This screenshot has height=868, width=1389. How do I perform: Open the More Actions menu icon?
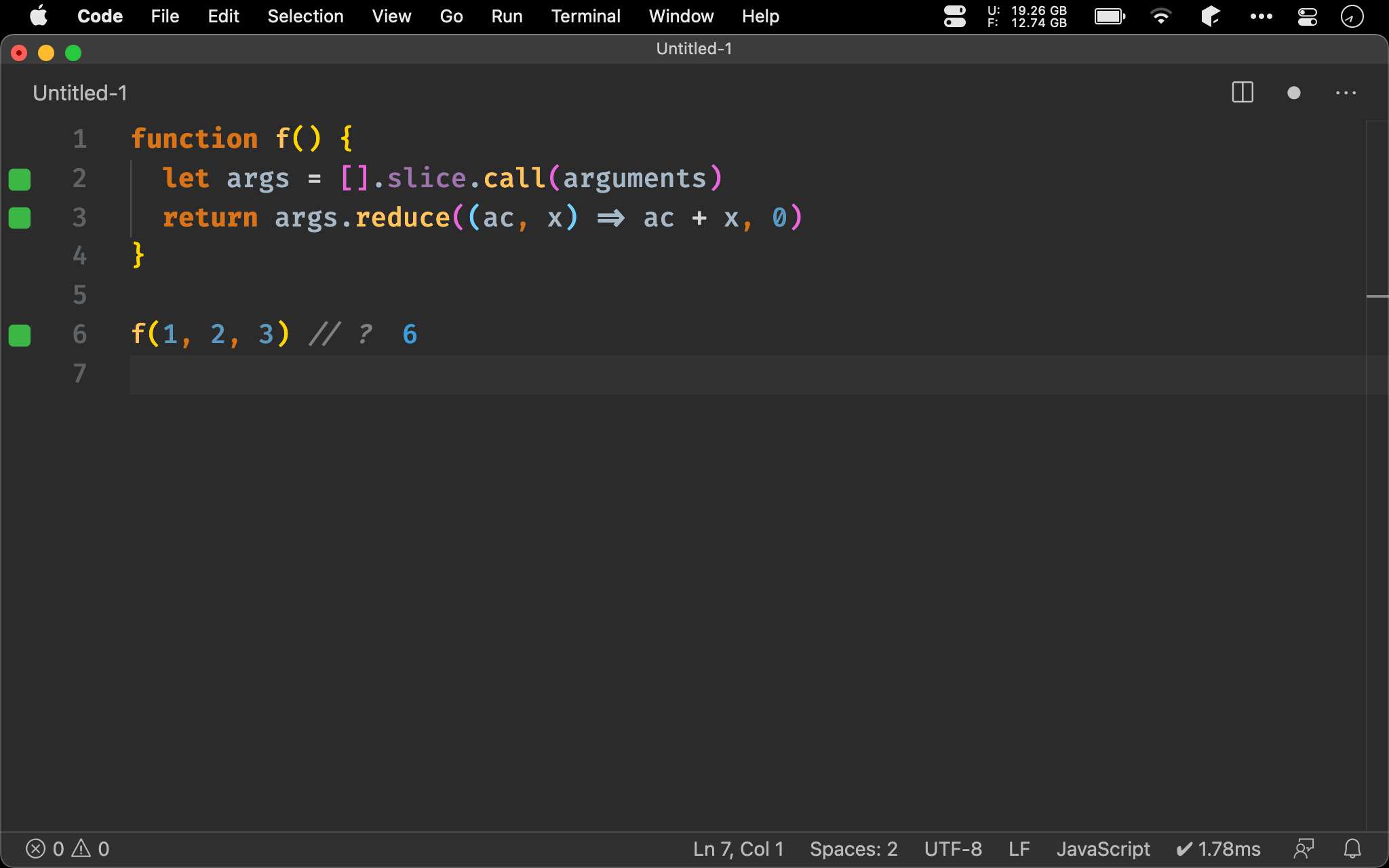point(1346,93)
